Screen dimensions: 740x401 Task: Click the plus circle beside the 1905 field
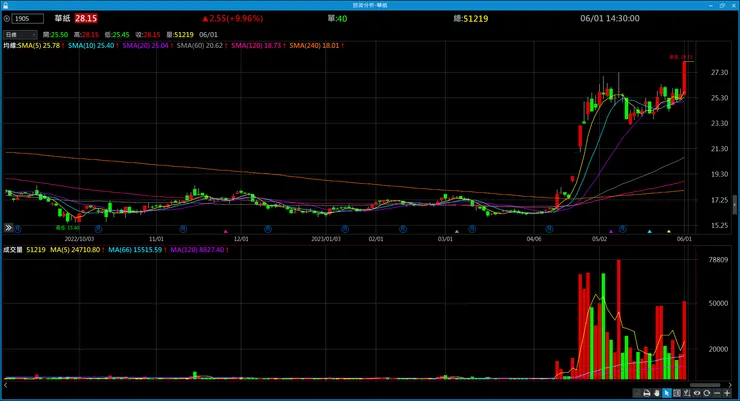7,19
